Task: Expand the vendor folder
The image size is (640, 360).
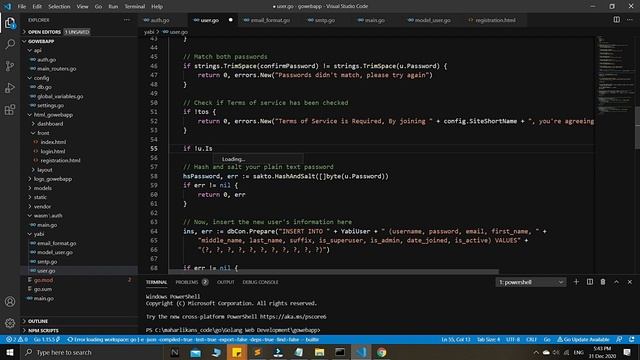Action: point(79,207)
